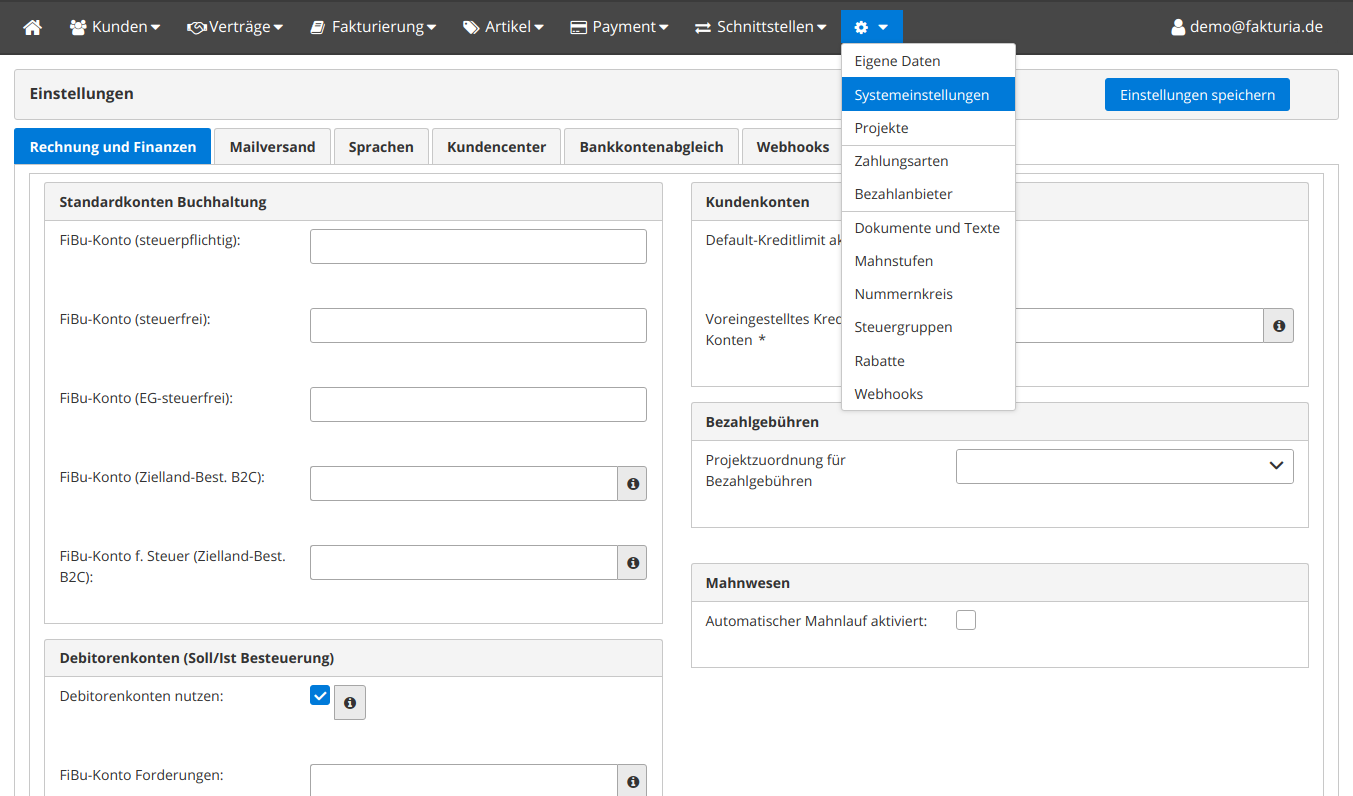Open the Schnittstellen dropdown
This screenshot has width=1353, height=796.
(761, 27)
